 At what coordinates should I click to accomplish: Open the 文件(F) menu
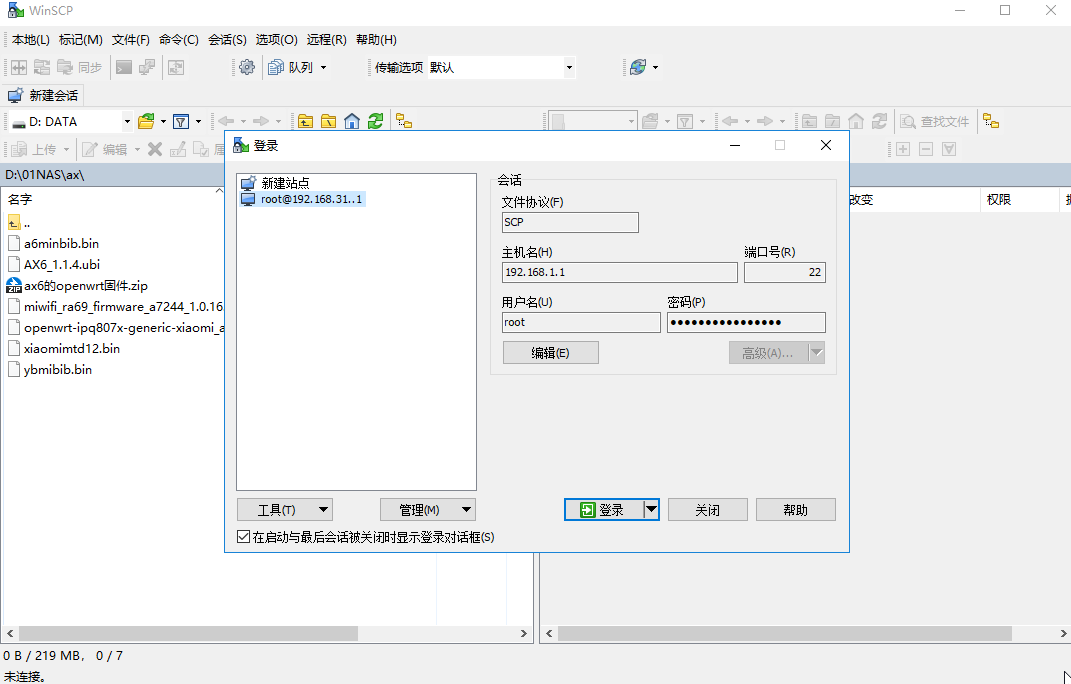pyautogui.click(x=130, y=40)
